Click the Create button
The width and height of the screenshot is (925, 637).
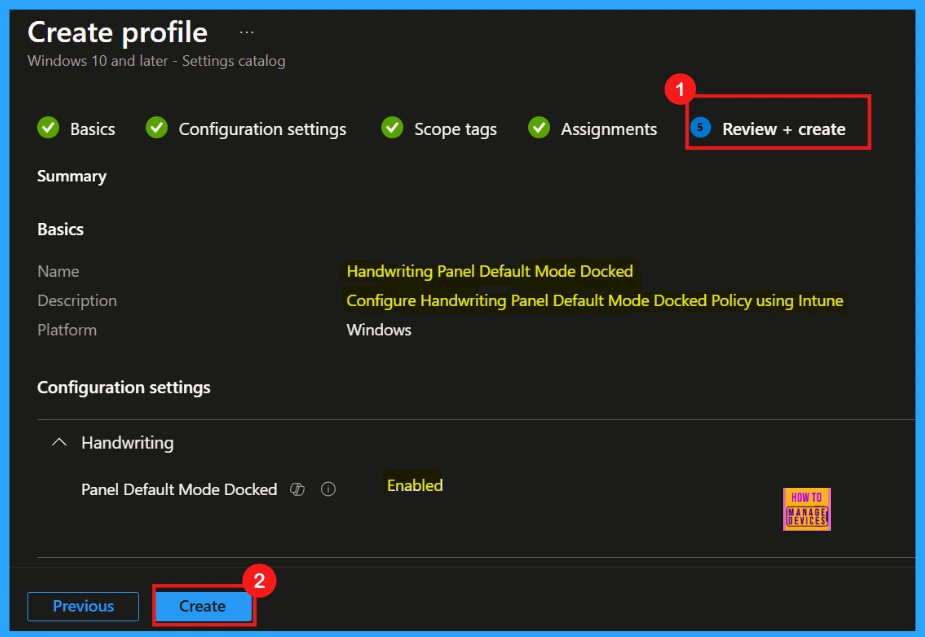202,606
